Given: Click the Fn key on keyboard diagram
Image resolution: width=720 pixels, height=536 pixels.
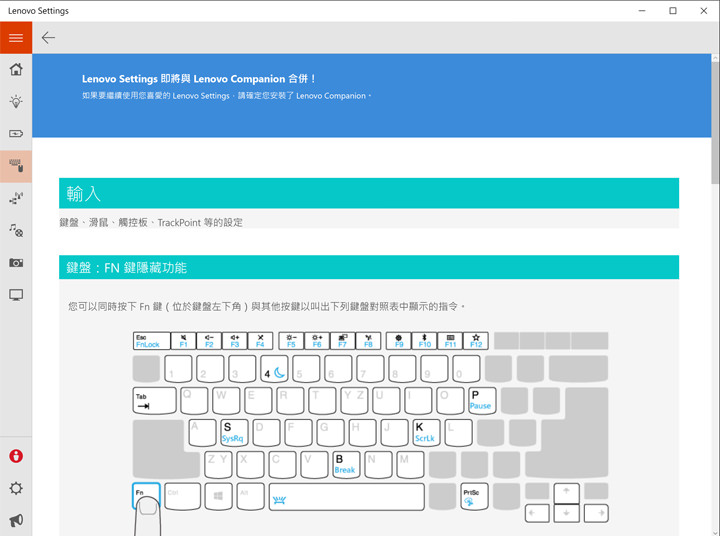Looking at the screenshot, I should pyautogui.click(x=146, y=496).
